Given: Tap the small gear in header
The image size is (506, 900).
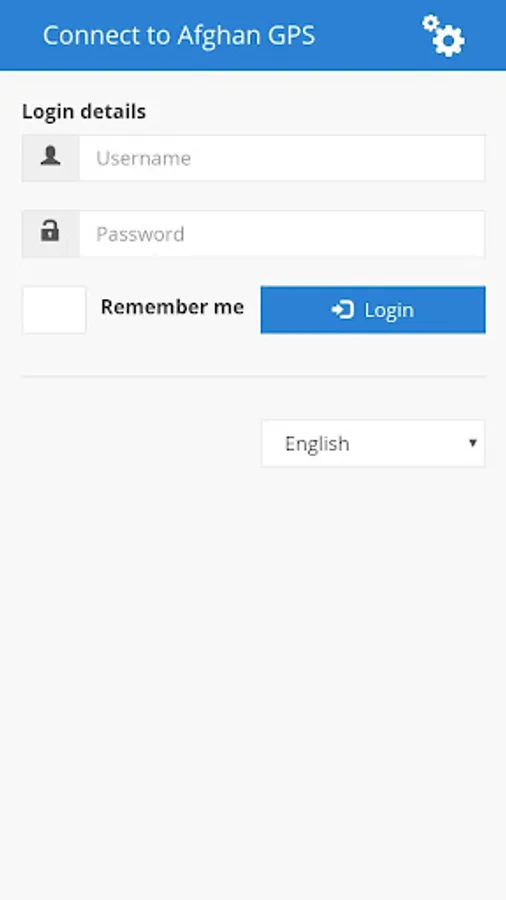Looking at the screenshot, I should pyautogui.click(x=430, y=23).
